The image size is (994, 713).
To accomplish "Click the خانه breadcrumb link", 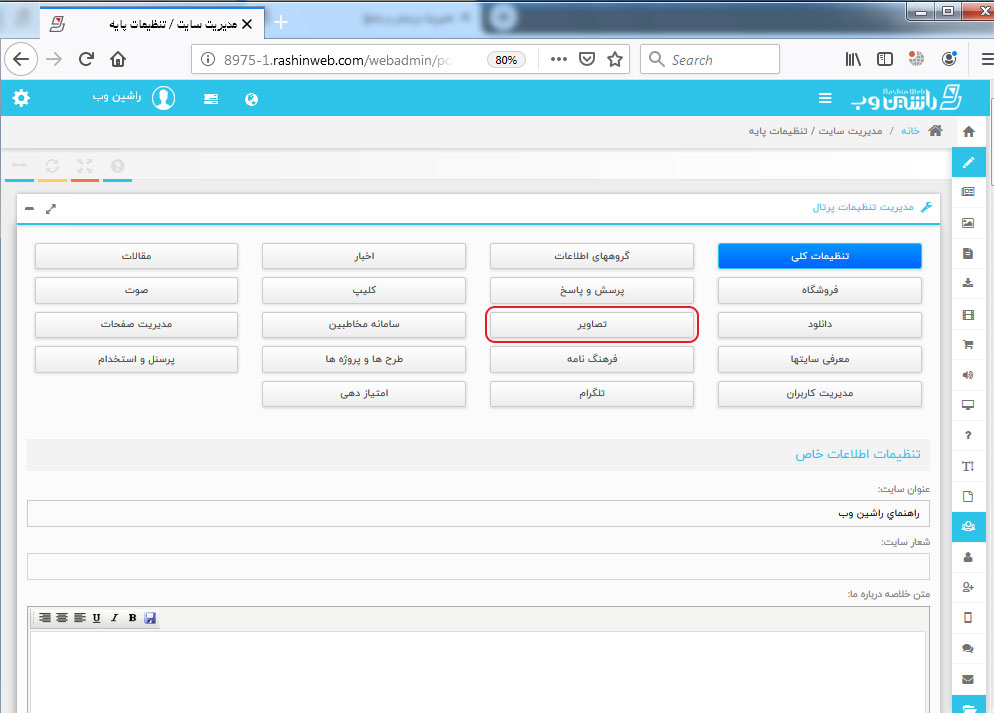I will tap(909, 131).
